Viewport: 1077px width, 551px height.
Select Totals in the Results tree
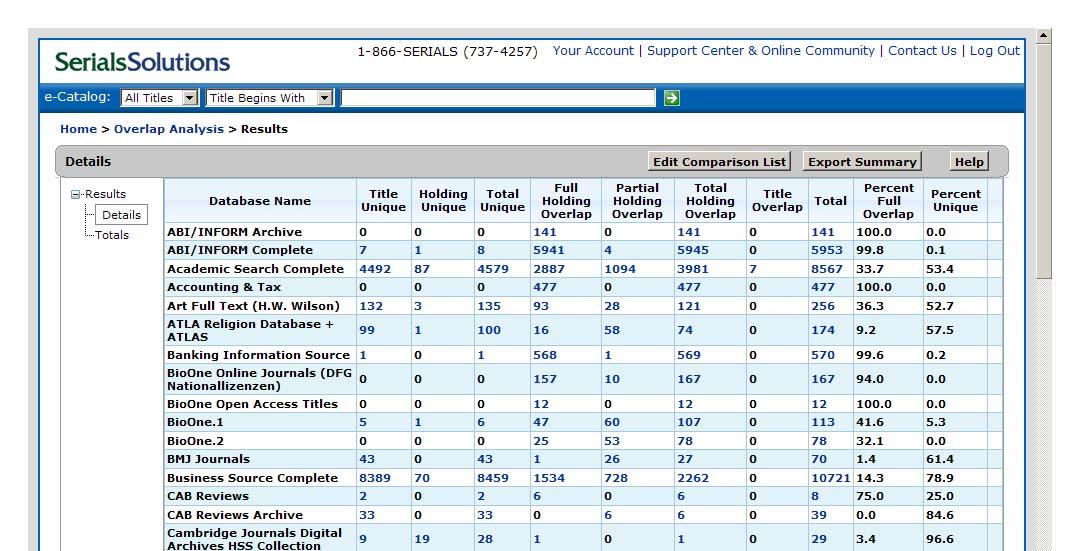(x=112, y=235)
